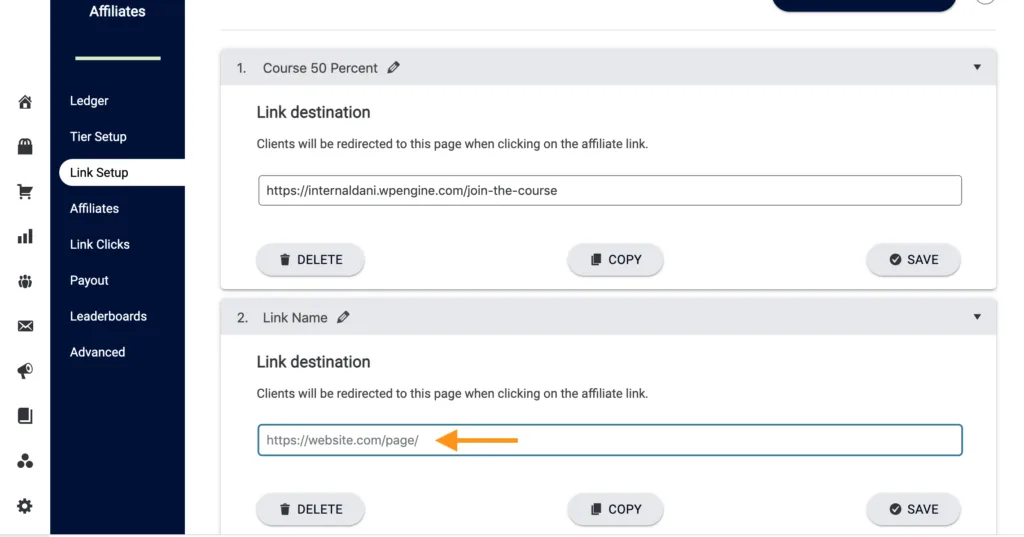Select Link Setup menu item
The image size is (1024, 537).
pos(122,172)
